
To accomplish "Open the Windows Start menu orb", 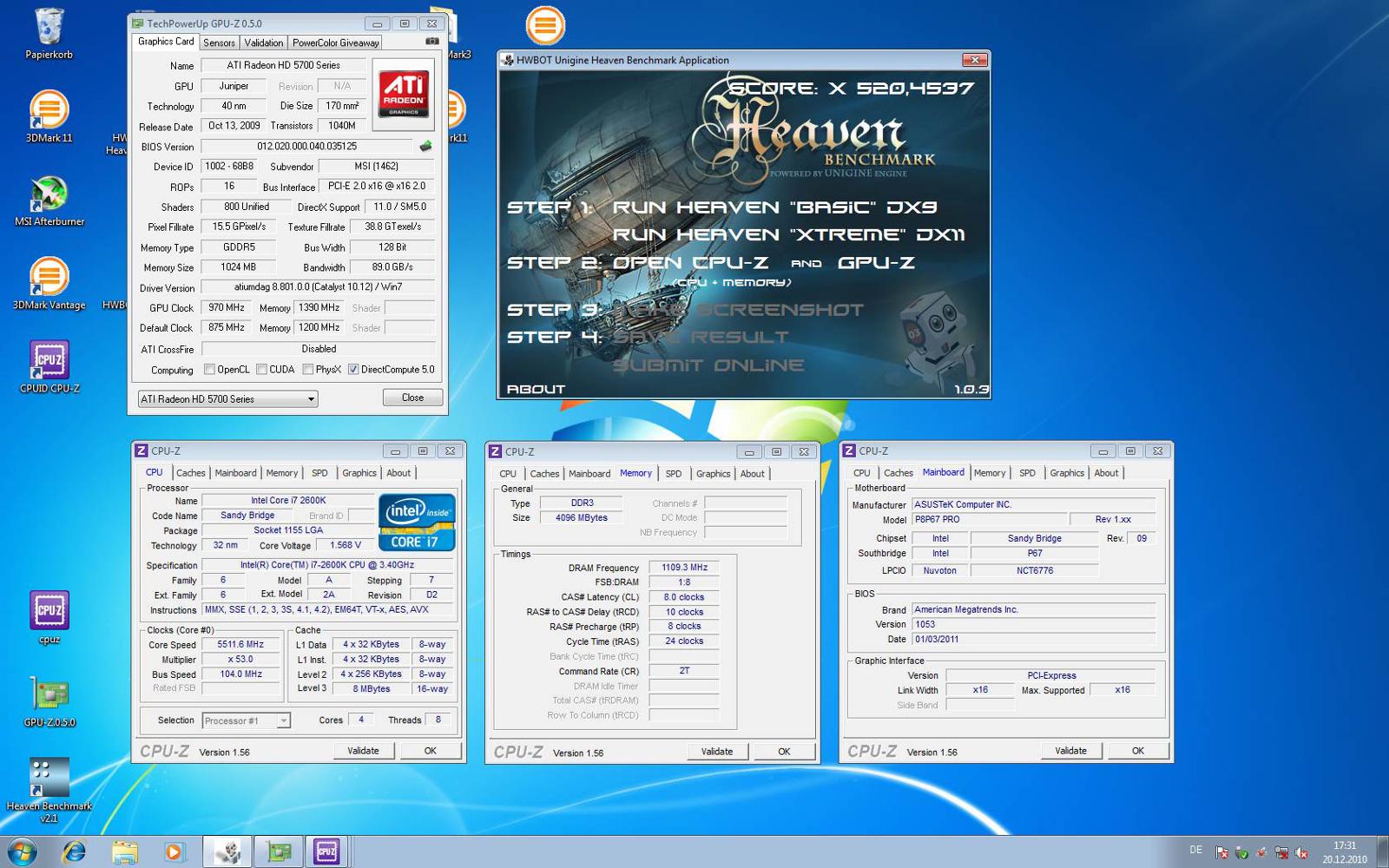I will click(x=22, y=852).
